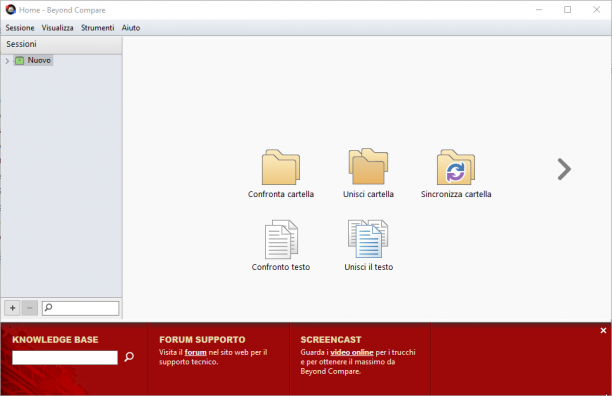
Task: Focus the sessions filter search field
Action: point(80,308)
